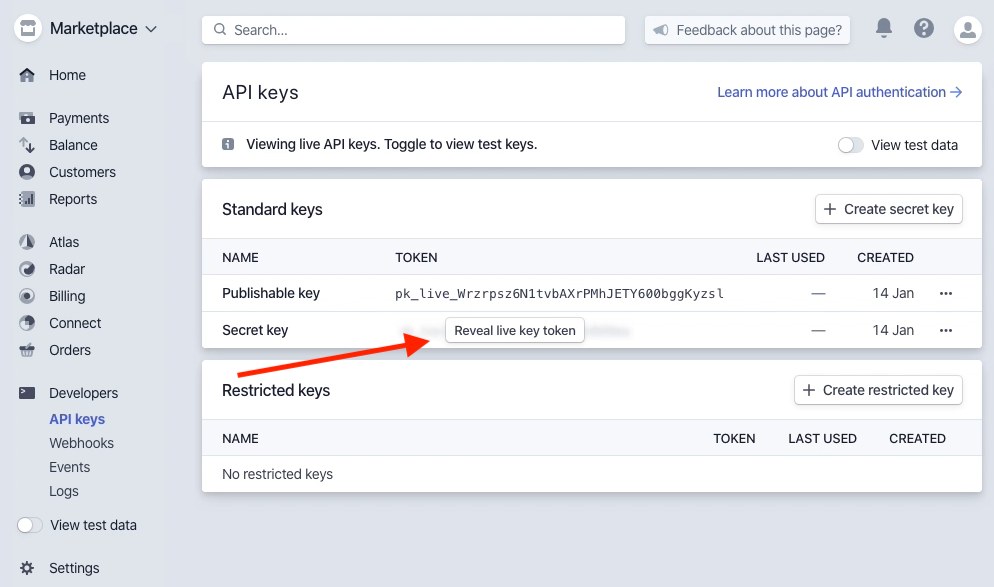This screenshot has height=587, width=994.
Task: Open Events under Developers
Action: click(70, 467)
